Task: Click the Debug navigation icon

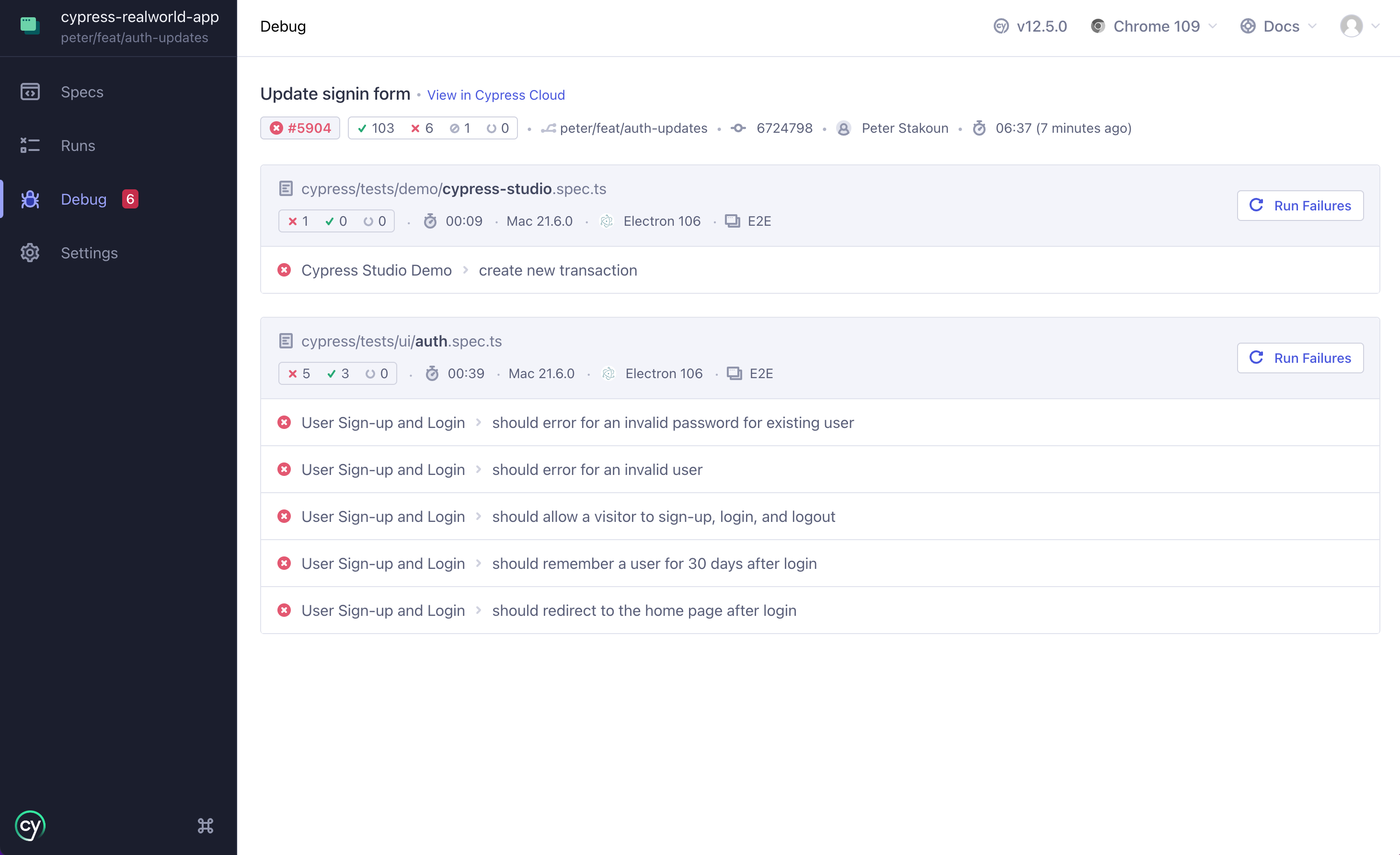Action: point(31,199)
